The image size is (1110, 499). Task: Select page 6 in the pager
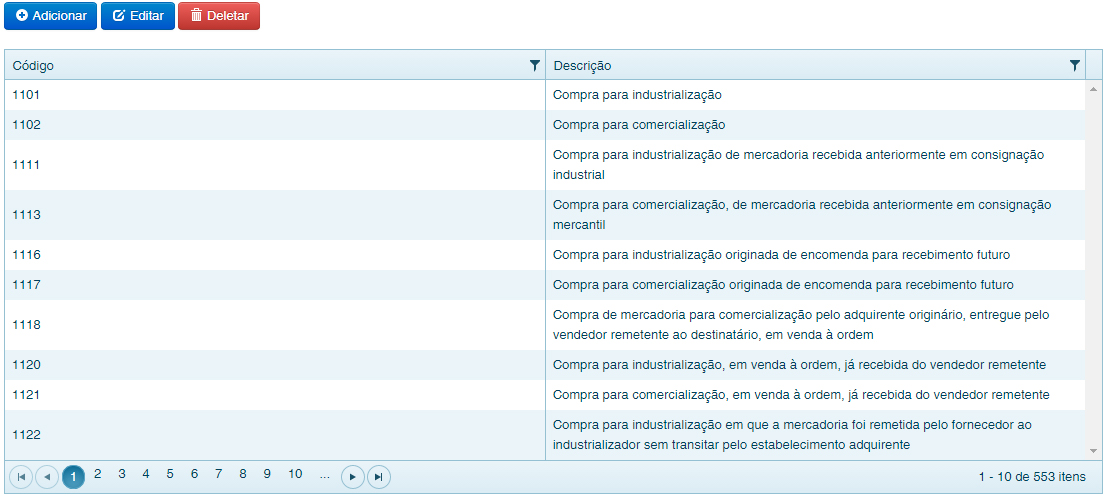click(x=194, y=474)
